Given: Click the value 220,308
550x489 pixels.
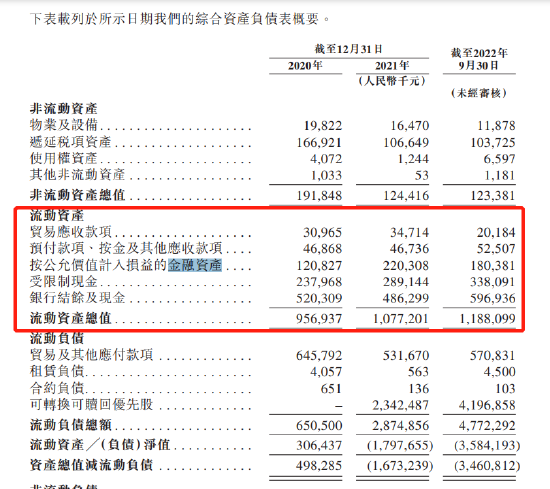Looking at the screenshot, I should (x=406, y=266).
